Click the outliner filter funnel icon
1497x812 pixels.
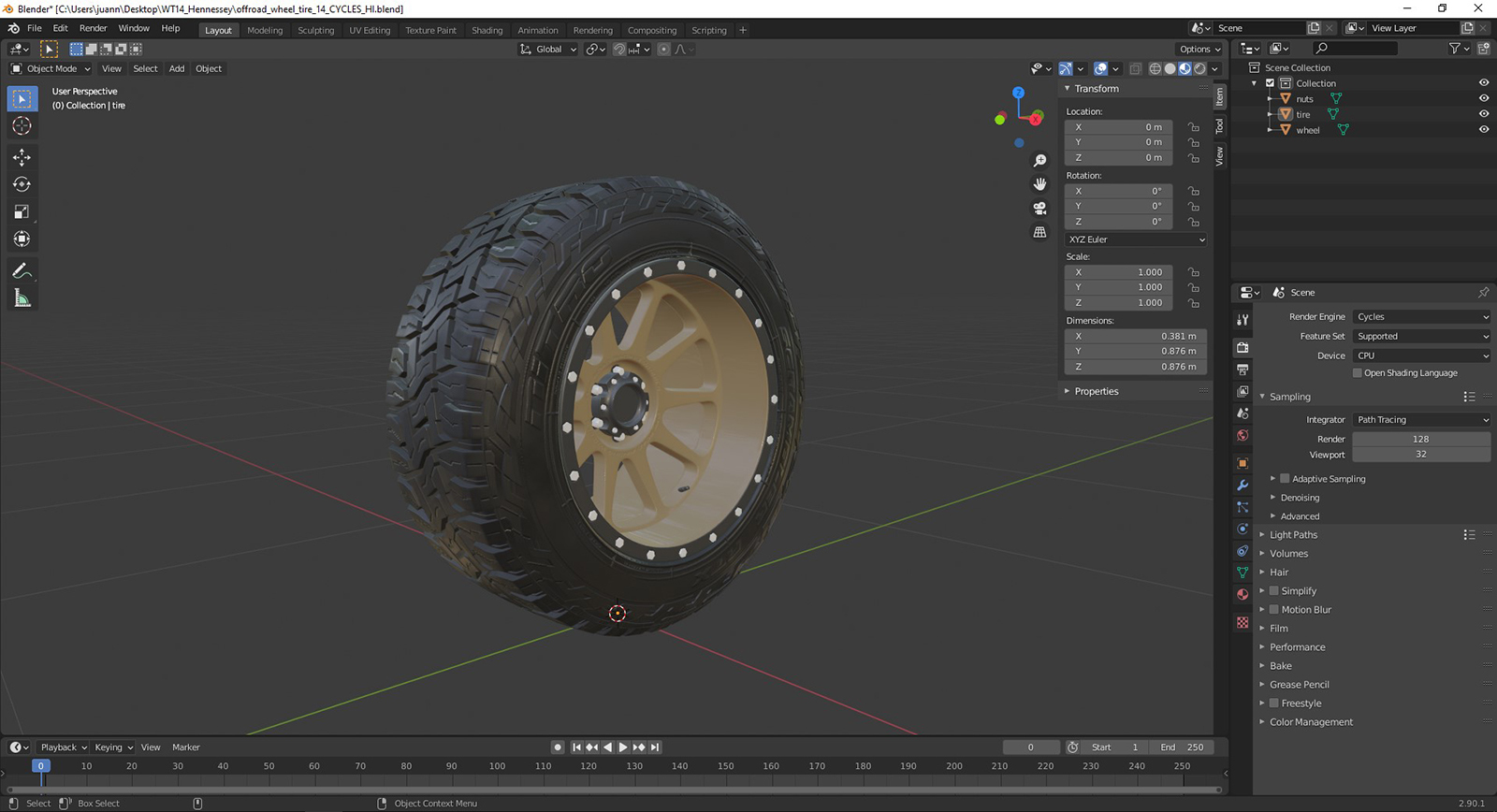(1455, 49)
